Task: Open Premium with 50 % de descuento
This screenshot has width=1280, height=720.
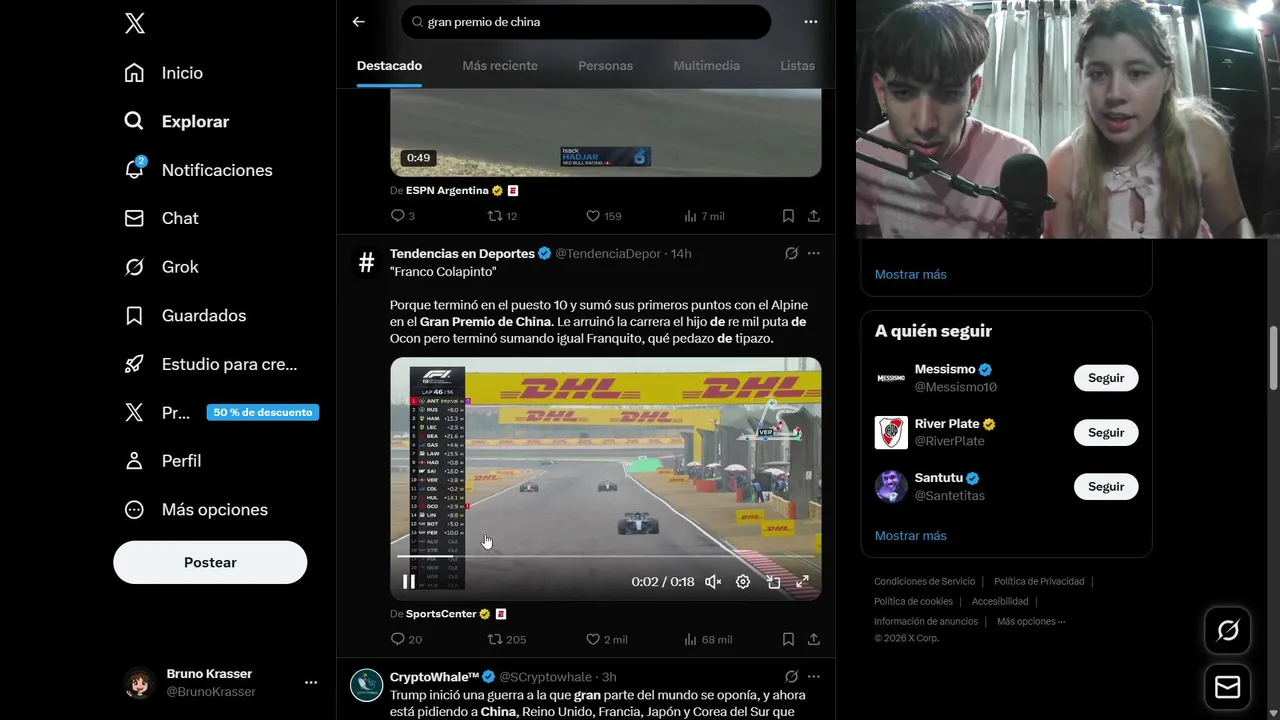Action: (x=221, y=412)
